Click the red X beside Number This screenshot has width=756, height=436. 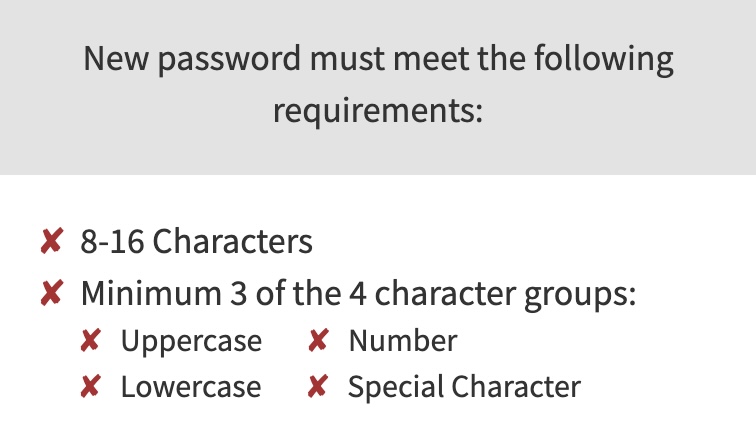318,341
